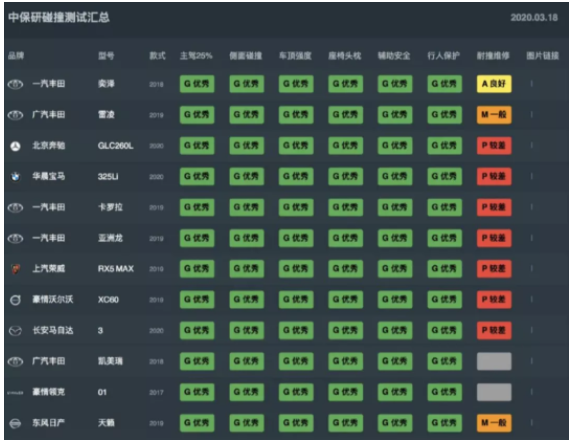Select the 耐撞维修 column header
The height and width of the screenshot is (442, 570).
point(493,56)
